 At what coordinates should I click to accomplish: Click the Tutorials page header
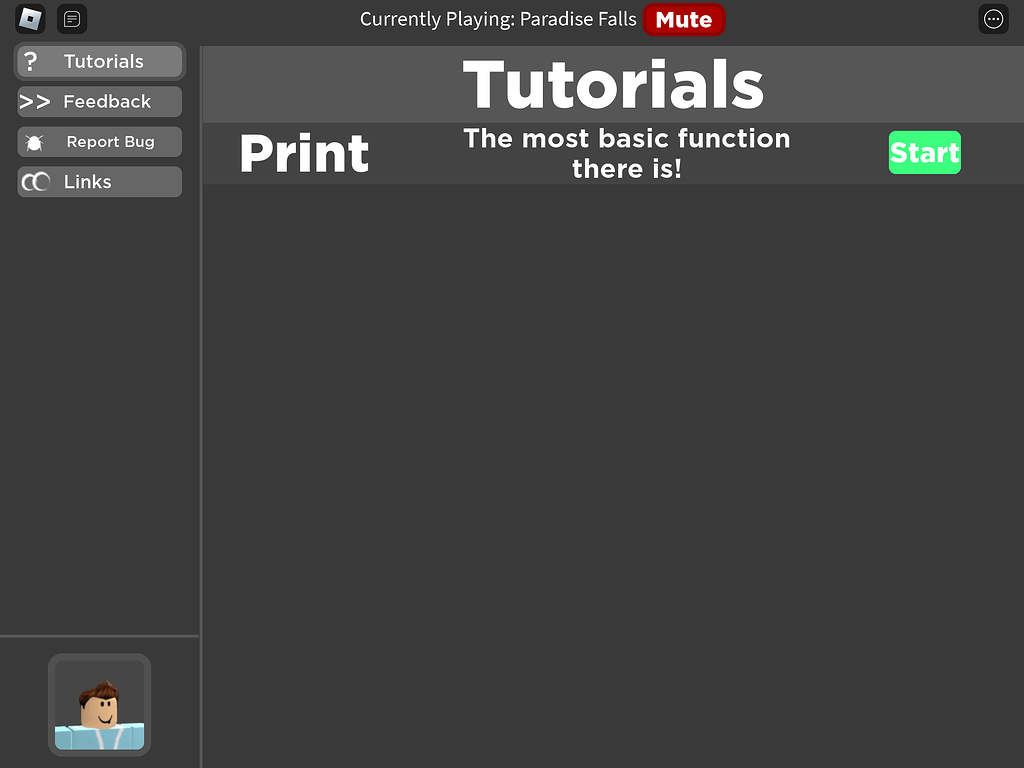tap(613, 86)
